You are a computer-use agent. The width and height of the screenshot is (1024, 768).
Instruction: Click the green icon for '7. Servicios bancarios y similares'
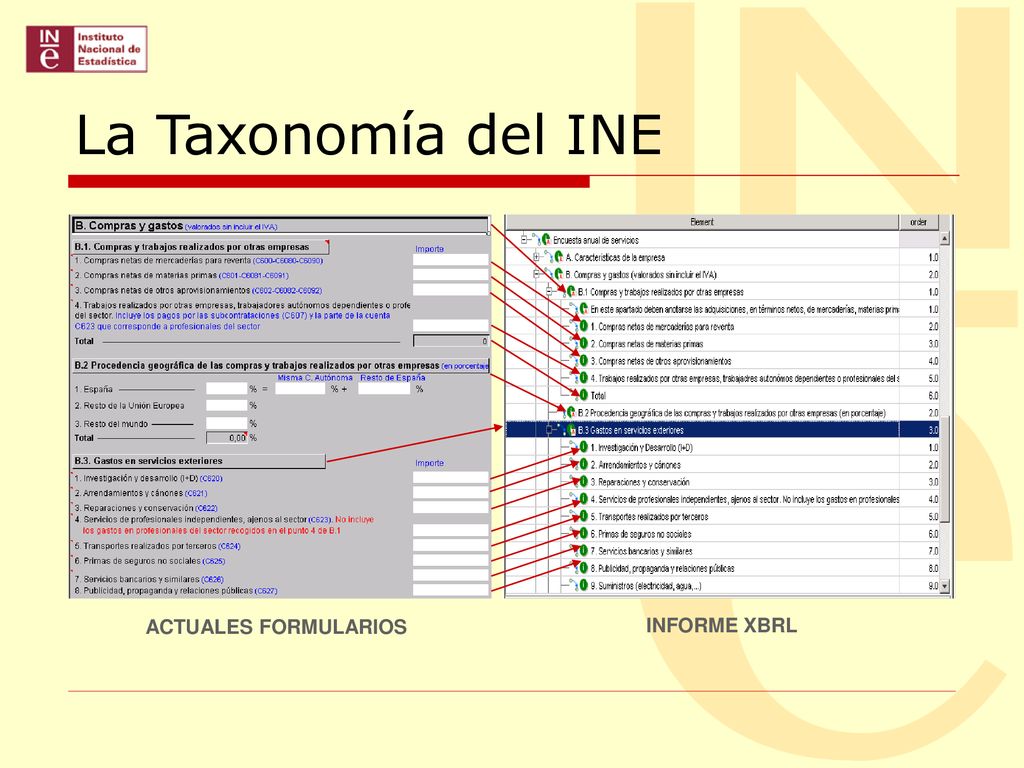tap(583, 551)
